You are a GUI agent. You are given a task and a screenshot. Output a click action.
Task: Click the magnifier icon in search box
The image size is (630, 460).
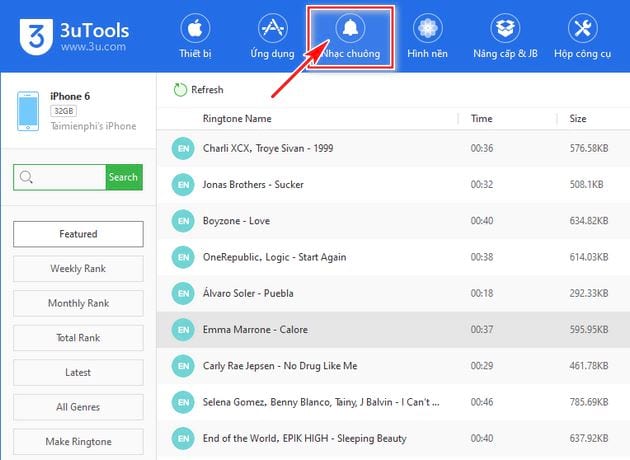pyautogui.click(x=26, y=177)
